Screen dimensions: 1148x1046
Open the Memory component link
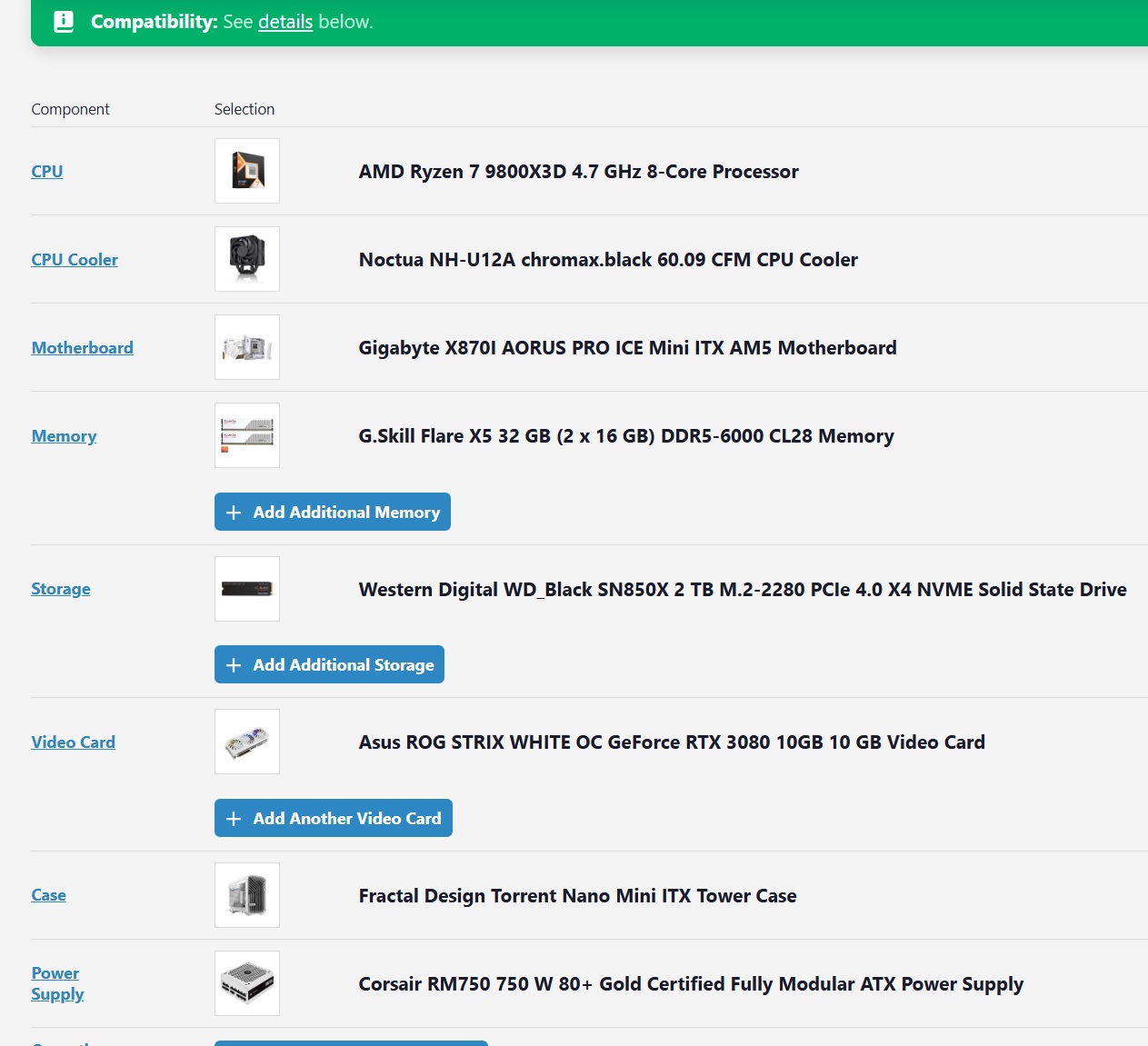point(64,436)
